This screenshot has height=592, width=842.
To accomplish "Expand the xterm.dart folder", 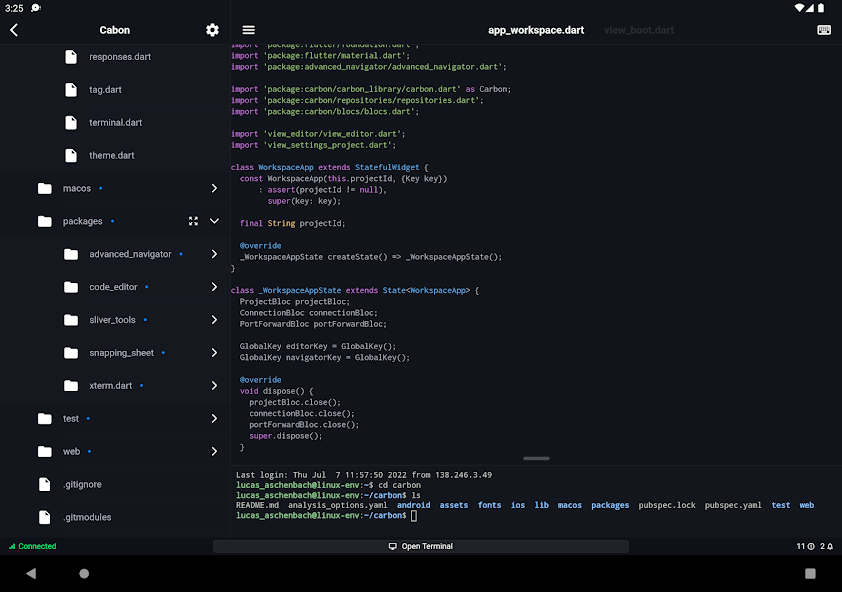I will [x=214, y=386].
